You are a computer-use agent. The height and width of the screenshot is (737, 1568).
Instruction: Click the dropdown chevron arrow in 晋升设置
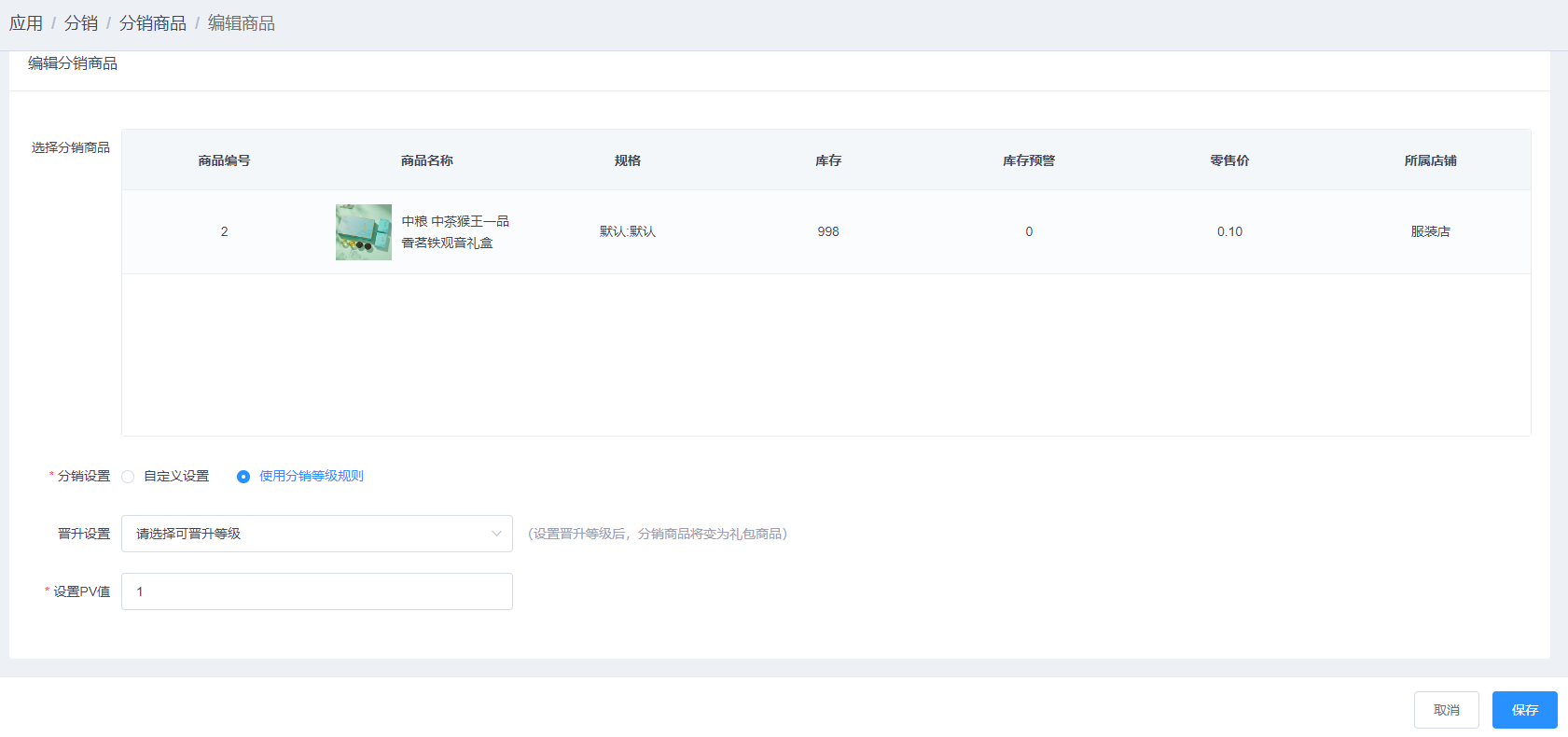pos(496,534)
